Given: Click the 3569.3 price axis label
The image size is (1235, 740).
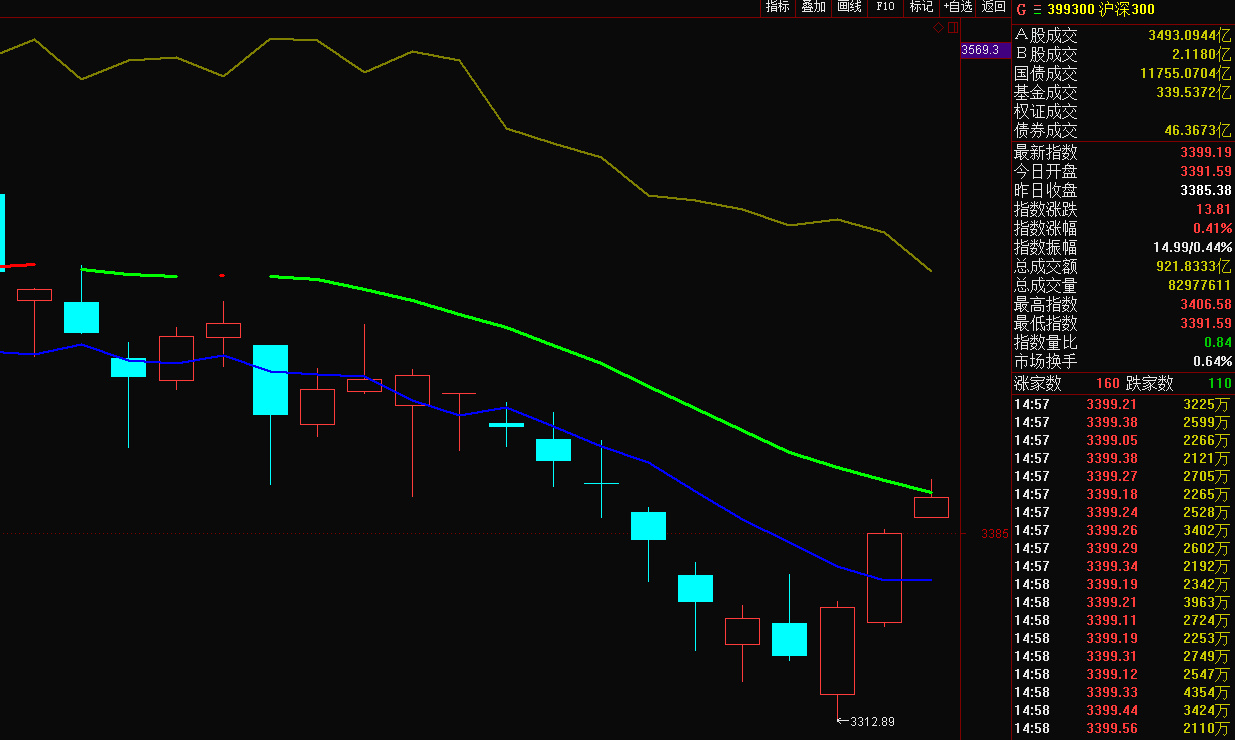Looking at the screenshot, I should coord(980,49).
